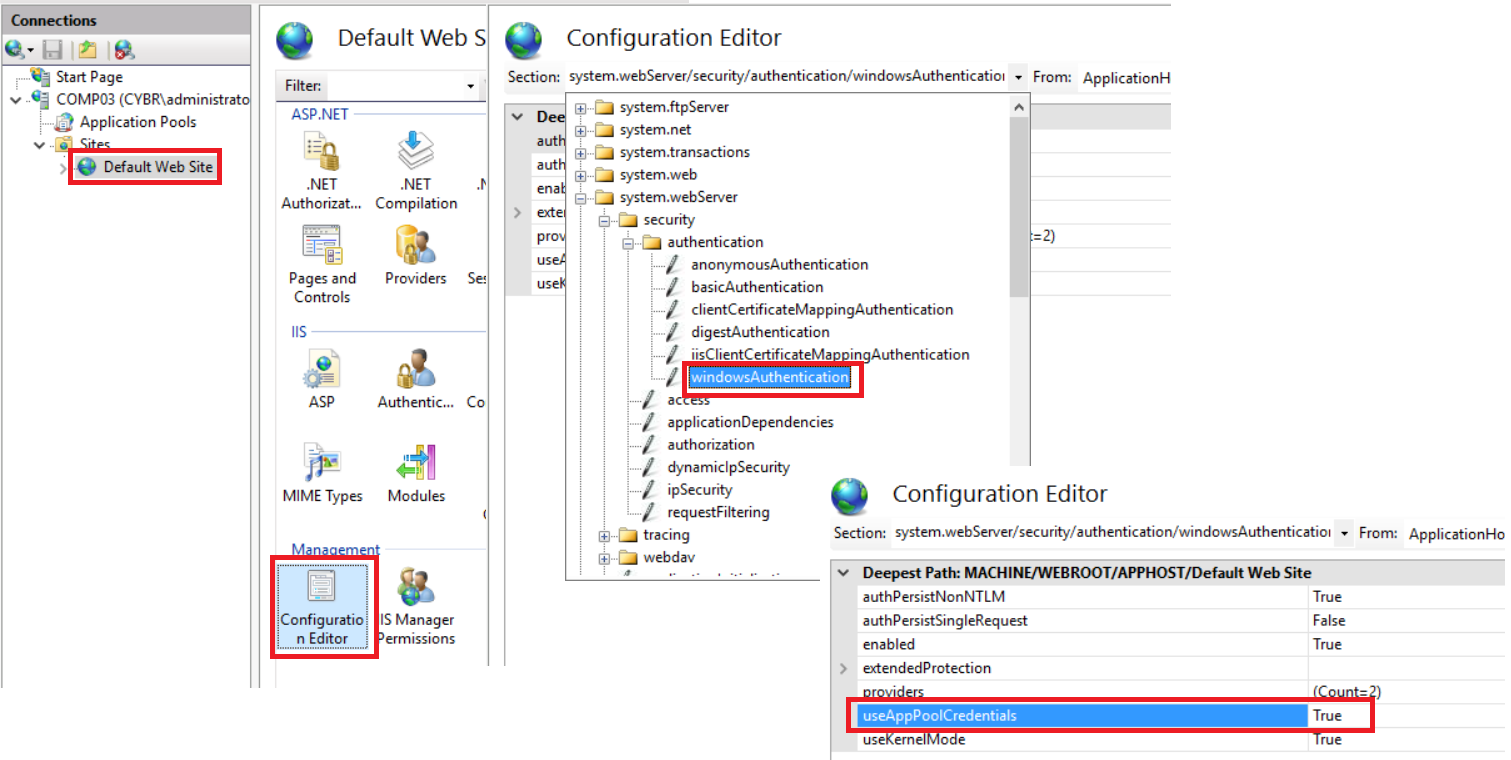1511x760 pixels.
Task: Open the ASP feature icon
Action: (x=321, y=375)
